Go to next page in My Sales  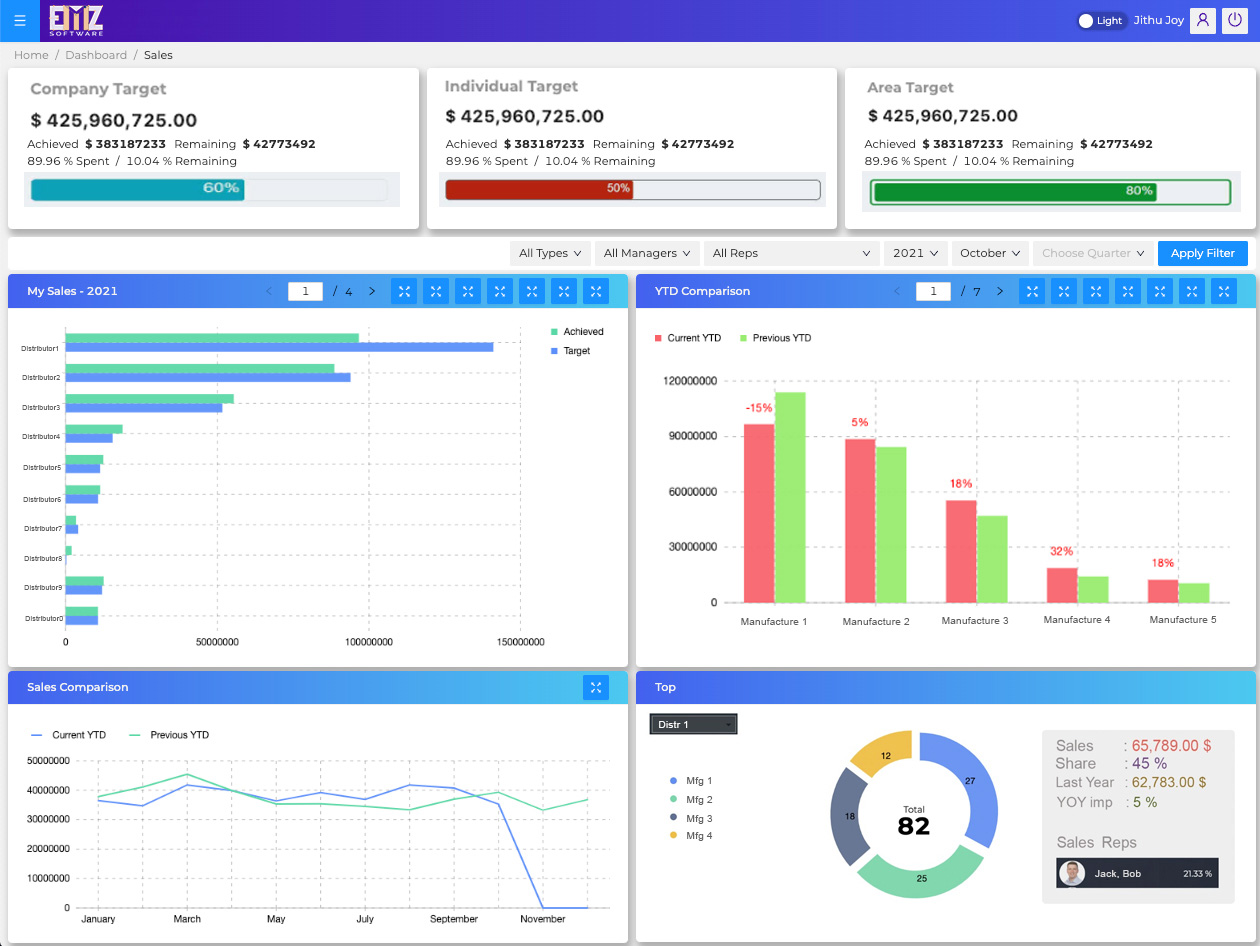pyautogui.click(x=372, y=291)
